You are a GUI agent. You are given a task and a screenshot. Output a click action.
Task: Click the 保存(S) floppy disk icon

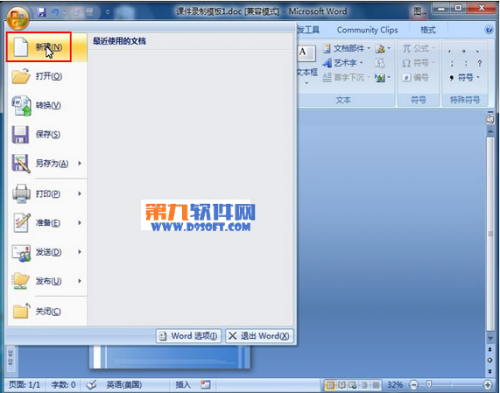20,135
